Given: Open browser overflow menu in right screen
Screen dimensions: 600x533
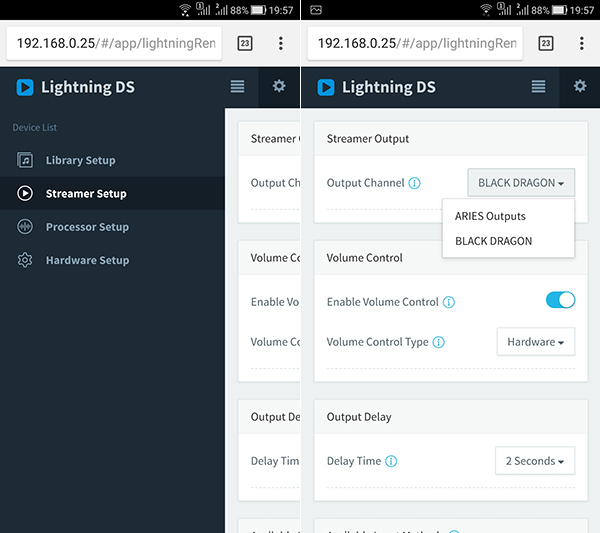Looking at the screenshot, I should coord(582,43).
